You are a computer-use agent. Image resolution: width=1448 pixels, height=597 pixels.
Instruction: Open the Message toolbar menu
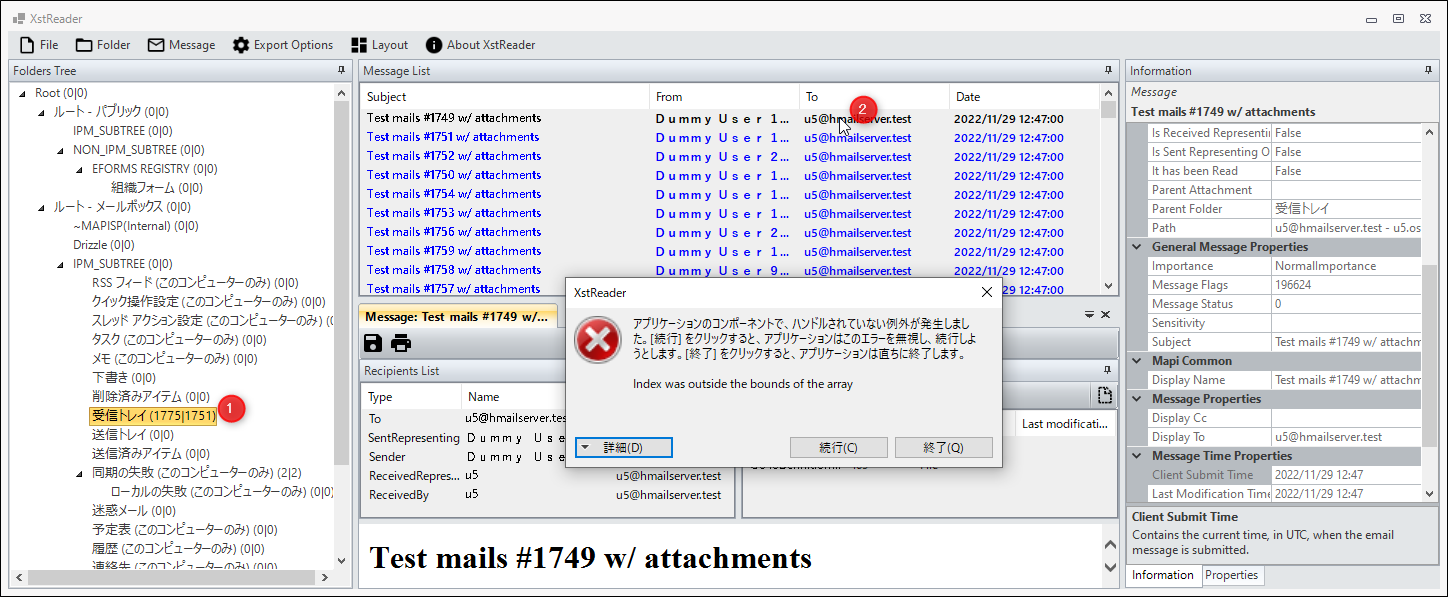181,45
